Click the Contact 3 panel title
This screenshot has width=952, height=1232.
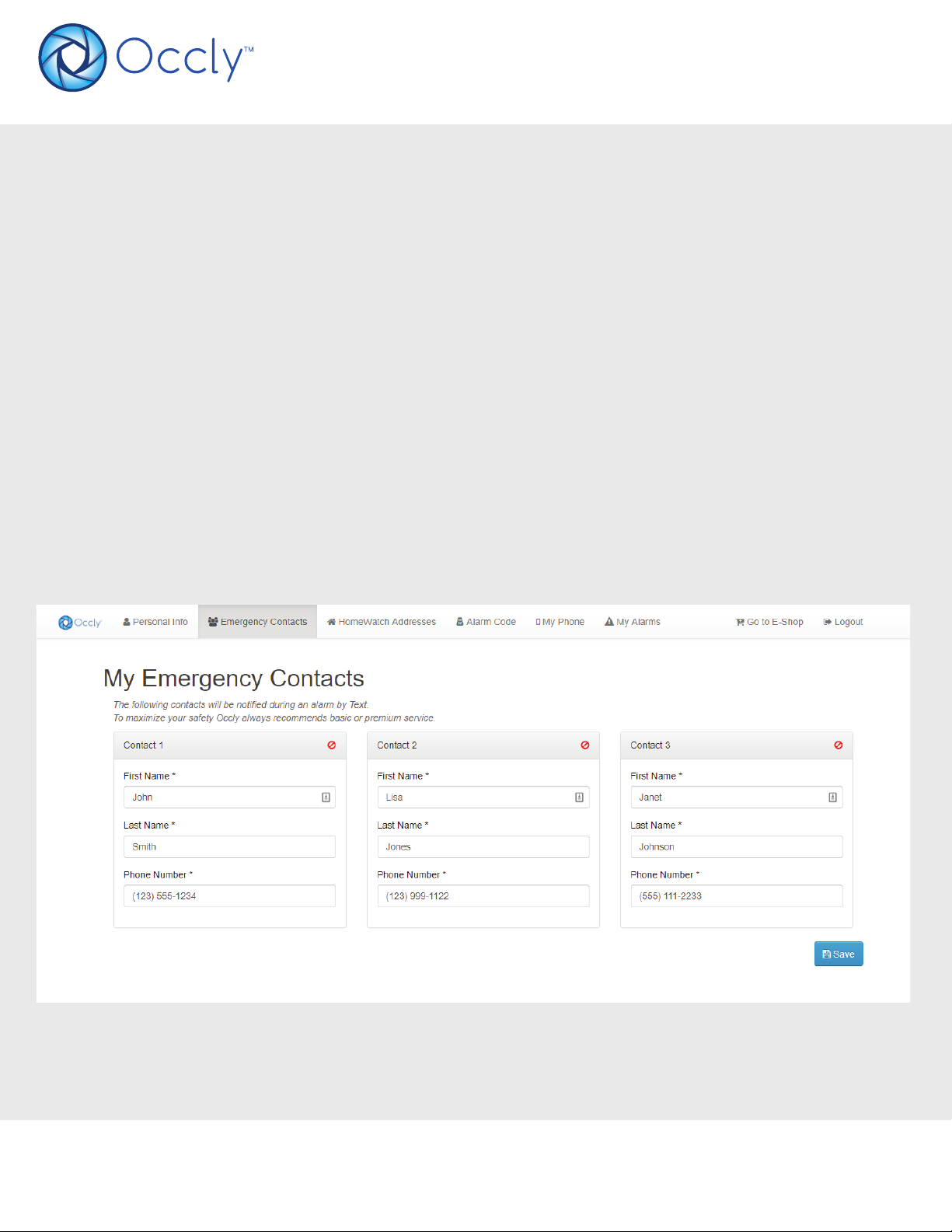(650, 745)
